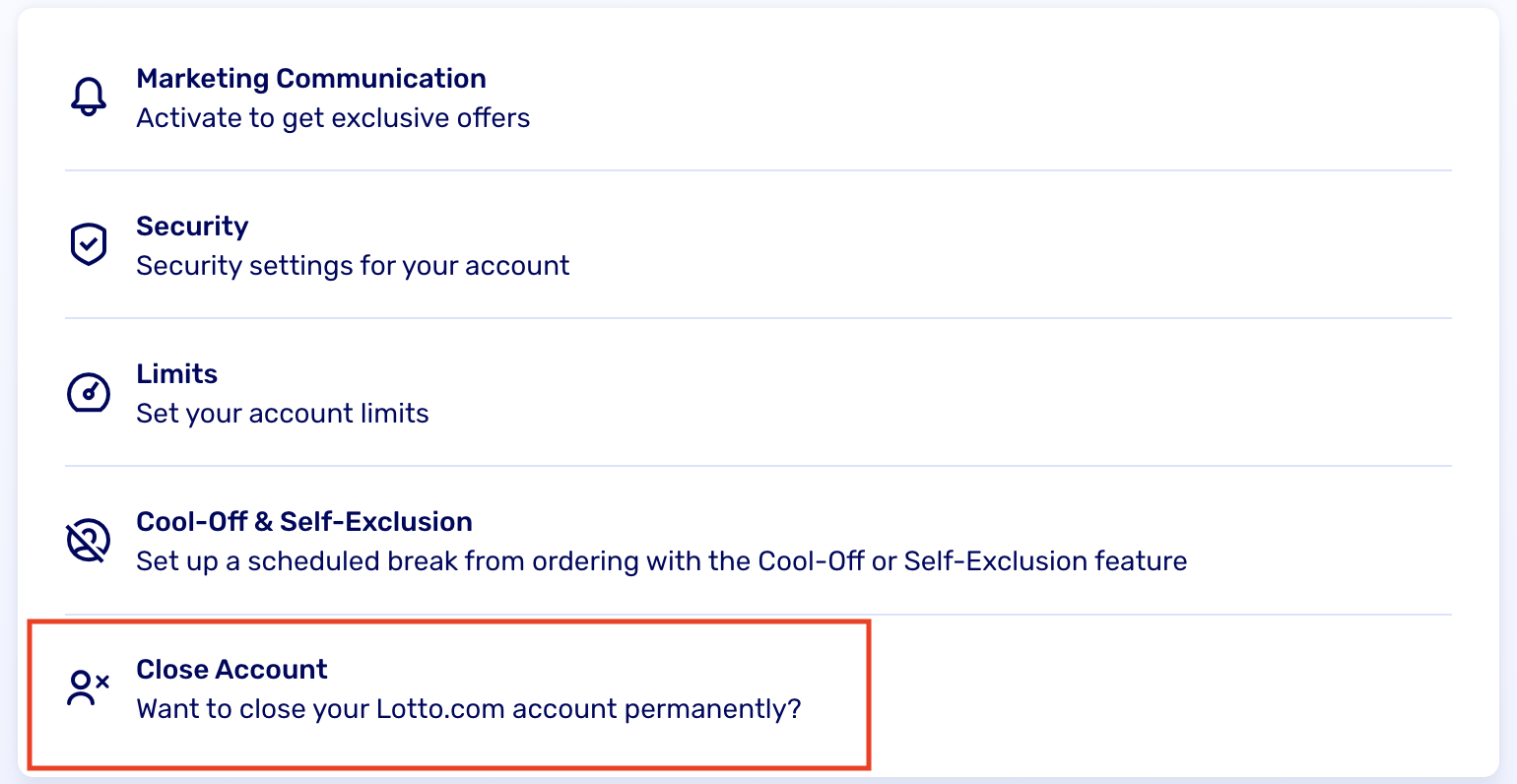The height and width of the screenshot is (784, 1517).
Task: Click "Activate to get exclusive offers" text
Action: click(333, 118)
